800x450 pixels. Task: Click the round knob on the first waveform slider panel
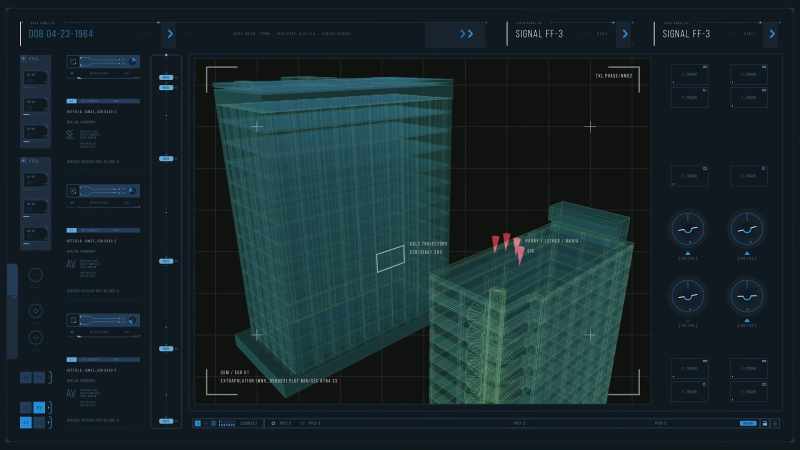coord(133,61)
